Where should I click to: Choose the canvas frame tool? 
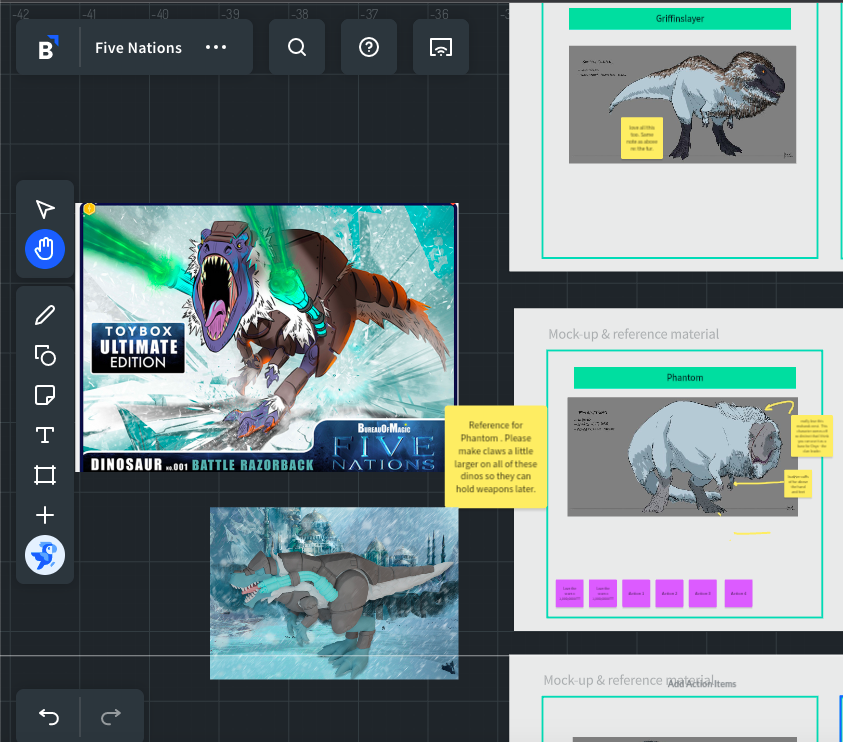(45, 475)
